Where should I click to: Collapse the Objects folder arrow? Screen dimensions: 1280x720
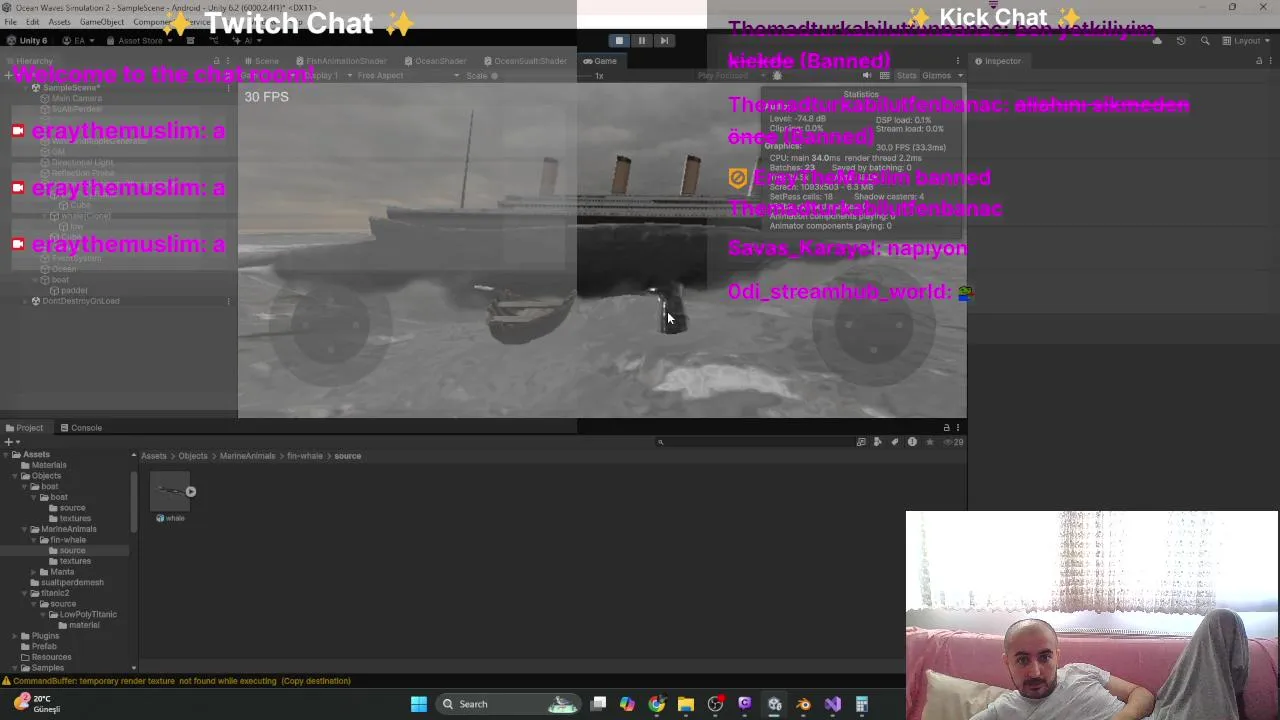pyautogui.click(x=15, y=476)
